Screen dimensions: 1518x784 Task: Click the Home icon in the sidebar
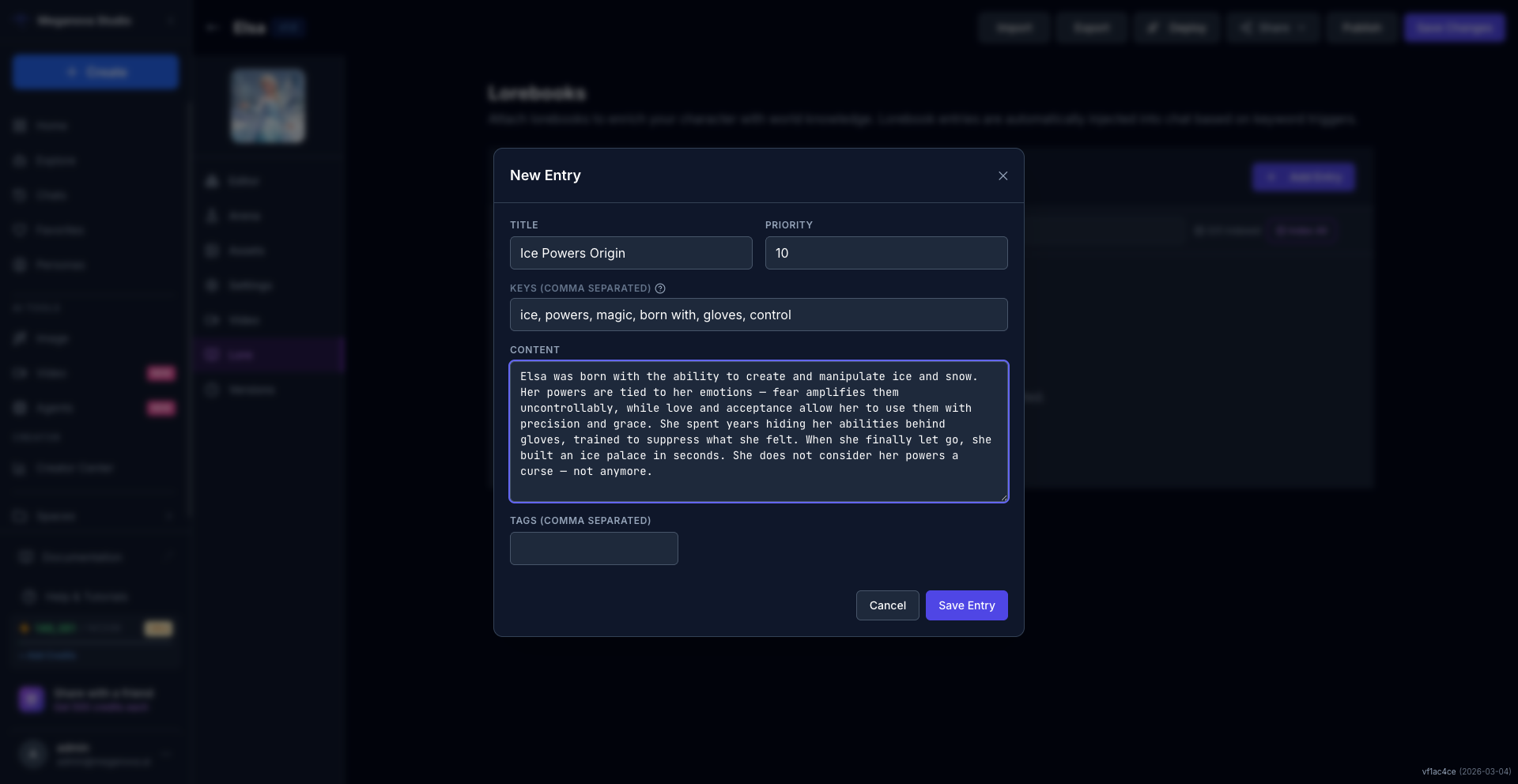(x=21, y=126)
